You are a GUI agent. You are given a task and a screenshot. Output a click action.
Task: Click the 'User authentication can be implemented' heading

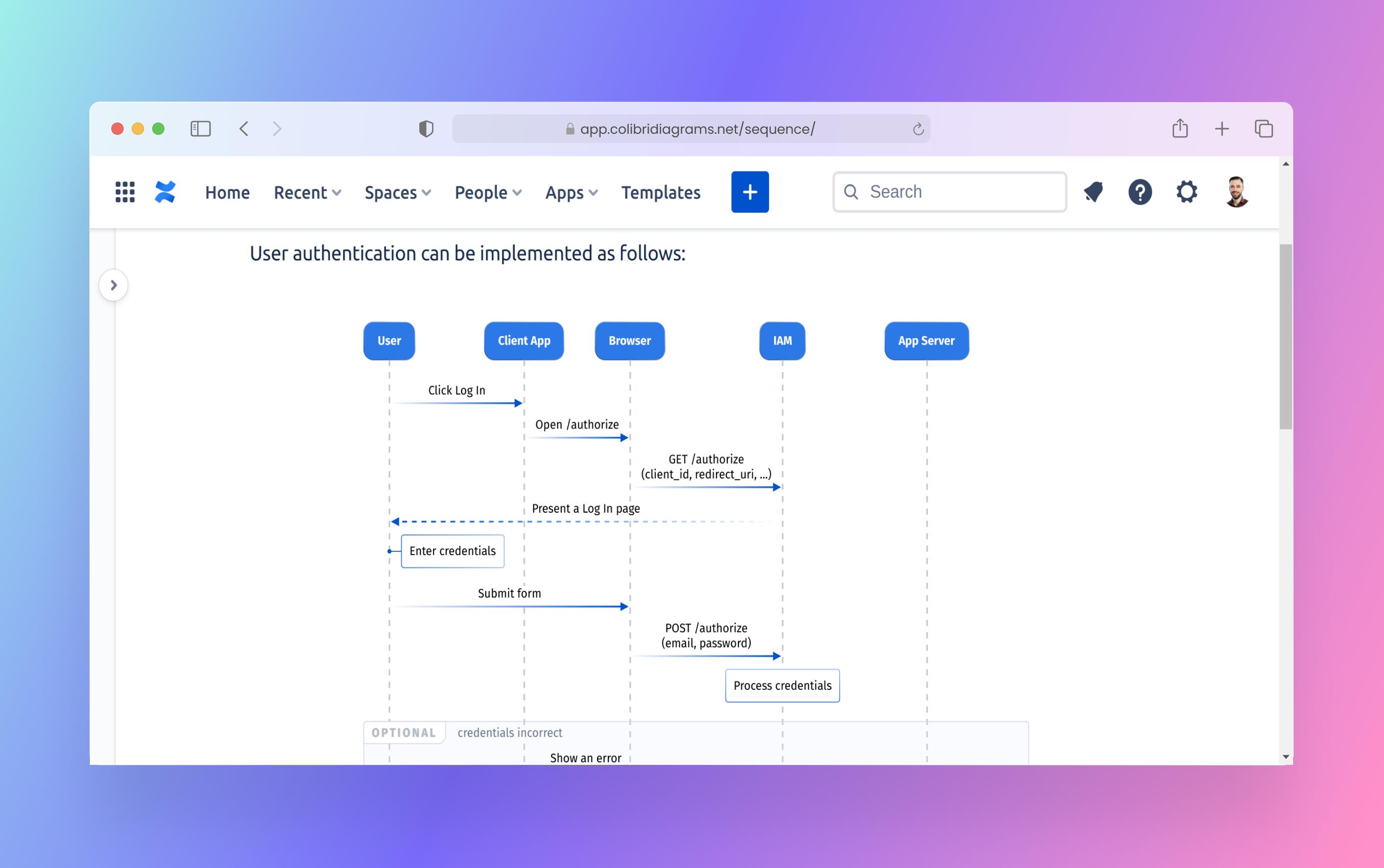(467, 253)
